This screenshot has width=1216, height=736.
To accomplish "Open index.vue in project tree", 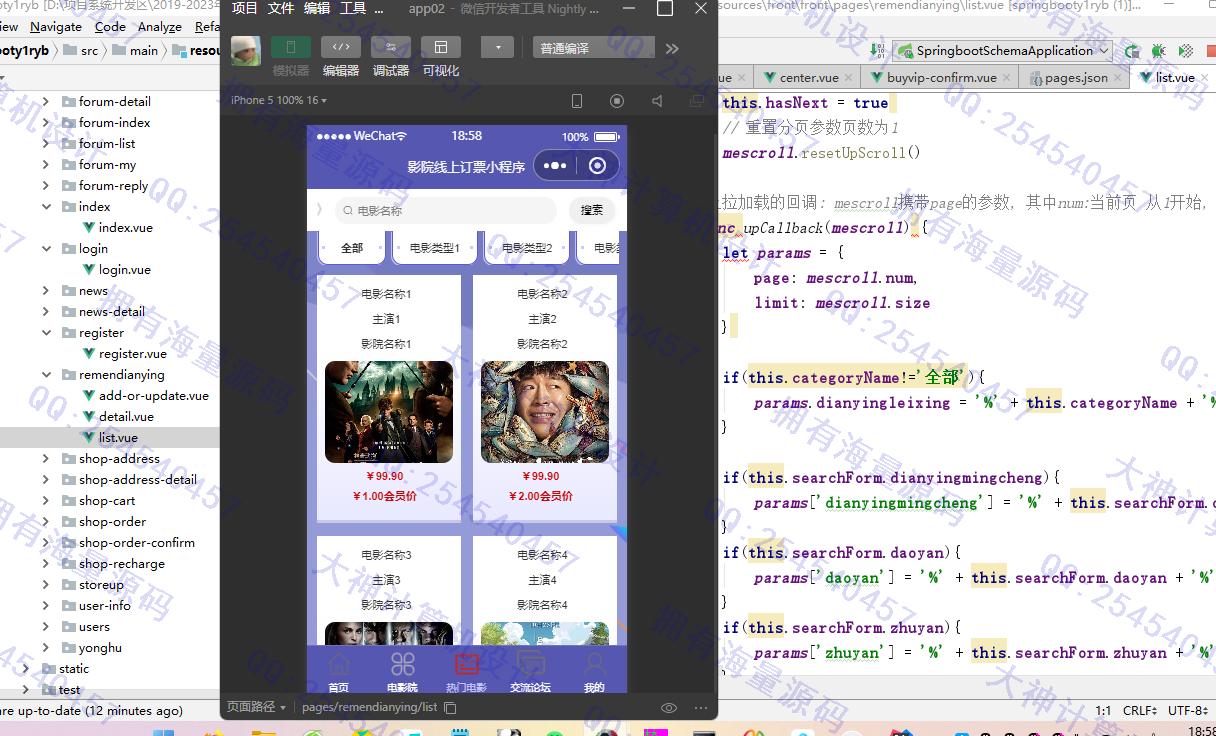I will pyautogui.click(x=117, y=227).
